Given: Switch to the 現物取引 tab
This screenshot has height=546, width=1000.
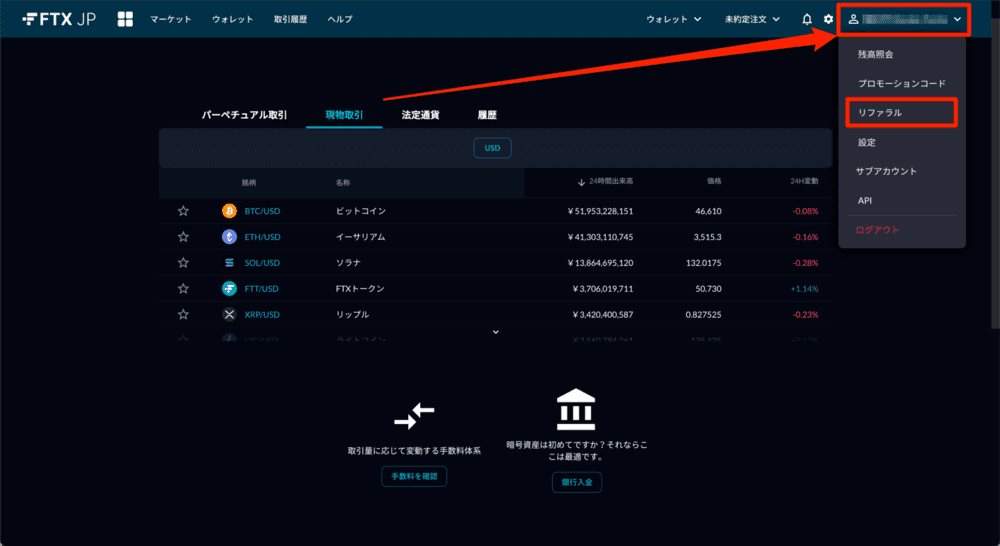Looking at the screenshot, I should pos(344,115).
